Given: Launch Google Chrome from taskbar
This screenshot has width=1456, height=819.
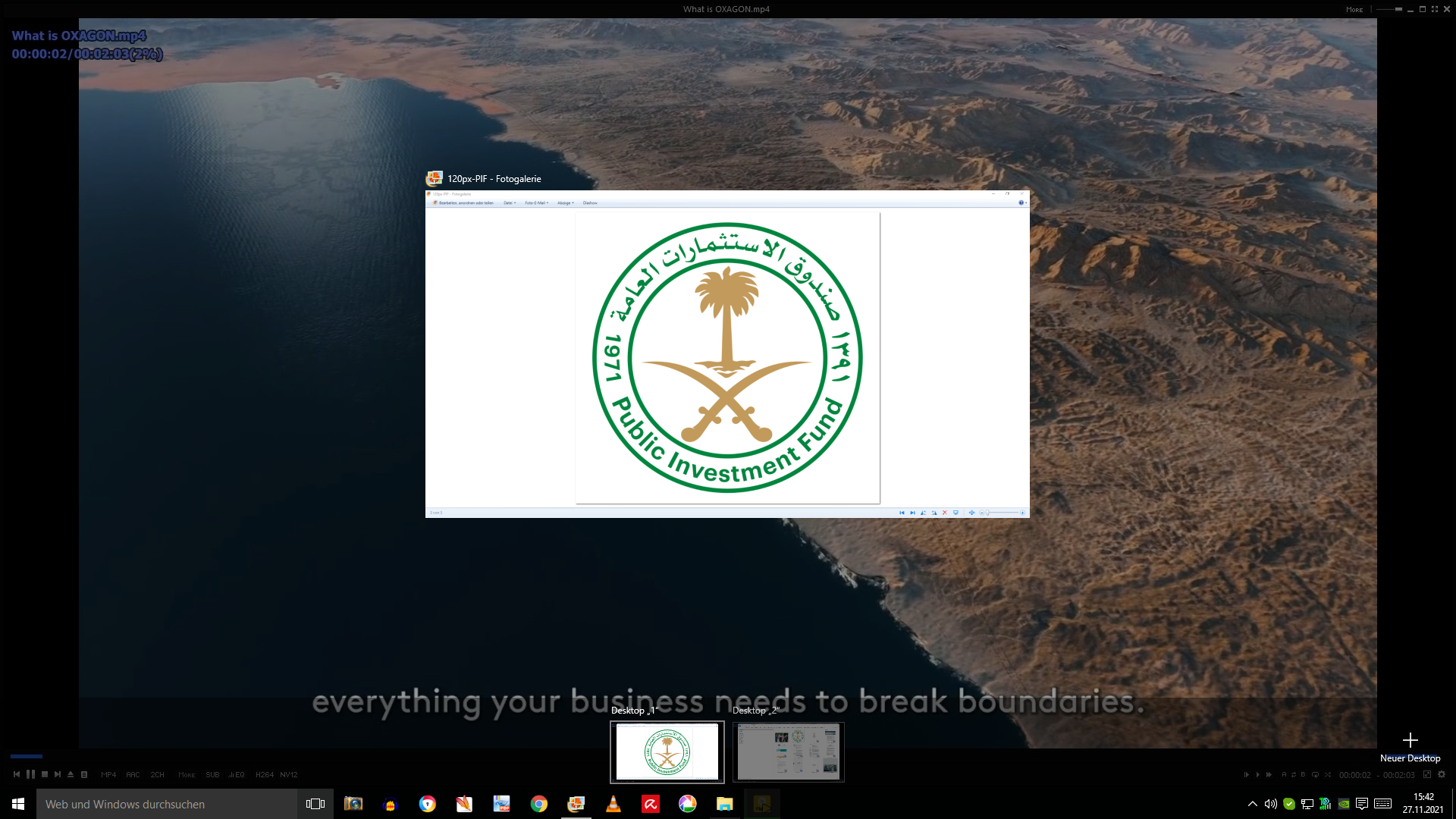Looking at the screenshot, I should point(539,804).
